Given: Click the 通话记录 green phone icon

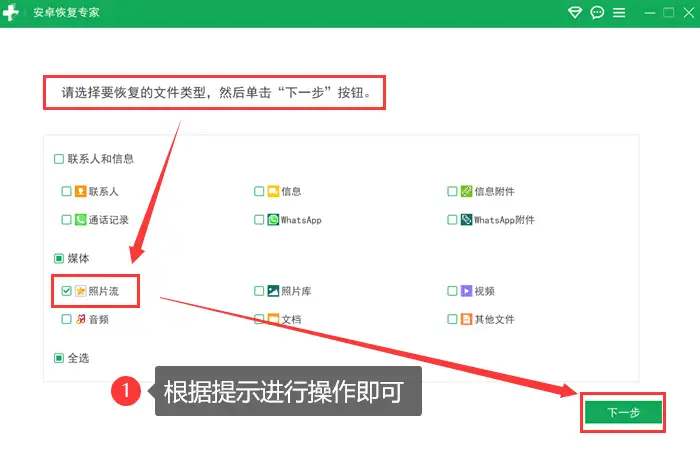Looking at the screenshot, I should [80, 220].
